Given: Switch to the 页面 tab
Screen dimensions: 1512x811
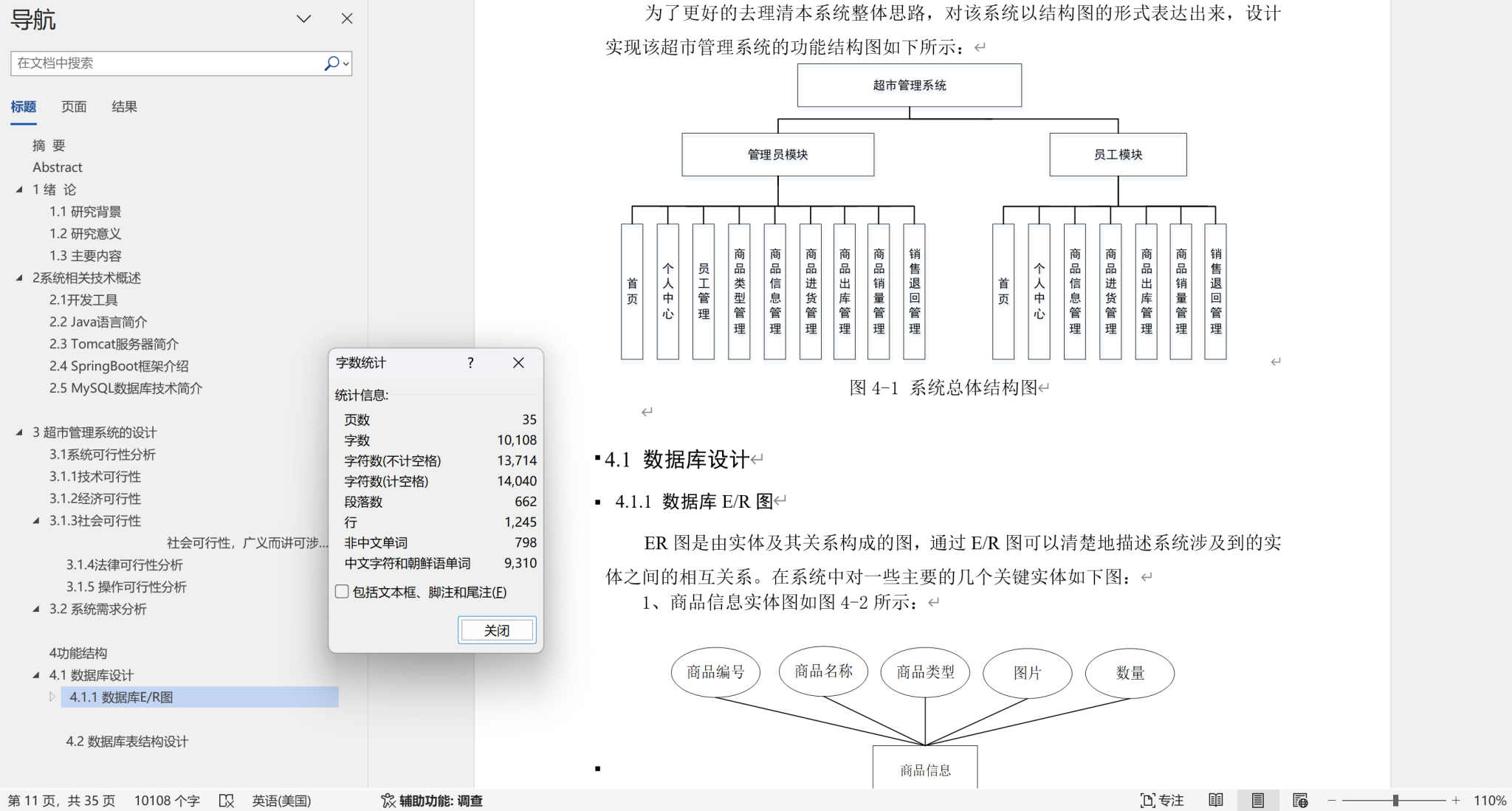Looking at the screenshot, I should 74,107.
